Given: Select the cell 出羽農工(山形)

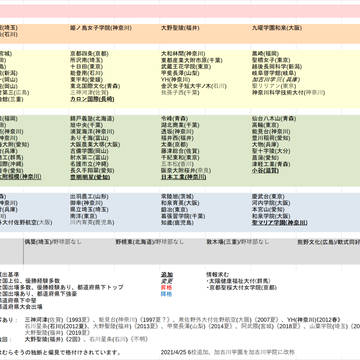Looking at the screenshot, I should (x=89, y=197).
